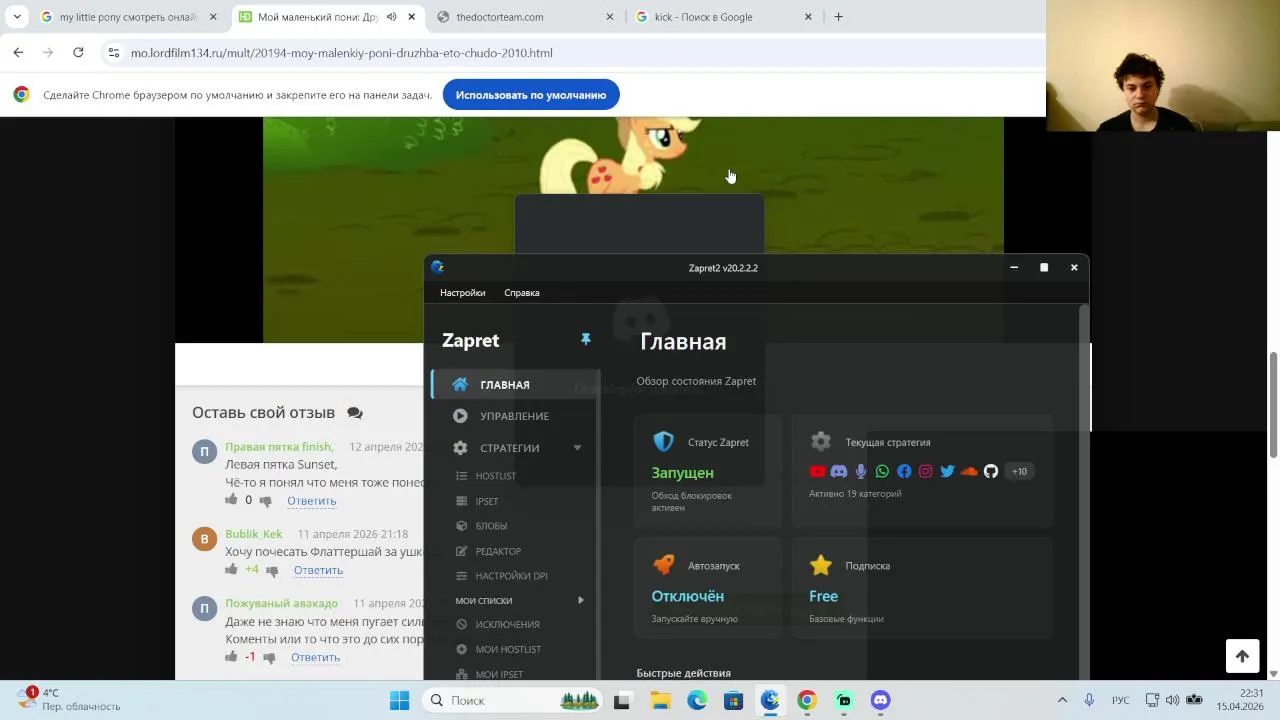
Task: Open the HOSTLIST sidebar item
Action: pos(496,476)
